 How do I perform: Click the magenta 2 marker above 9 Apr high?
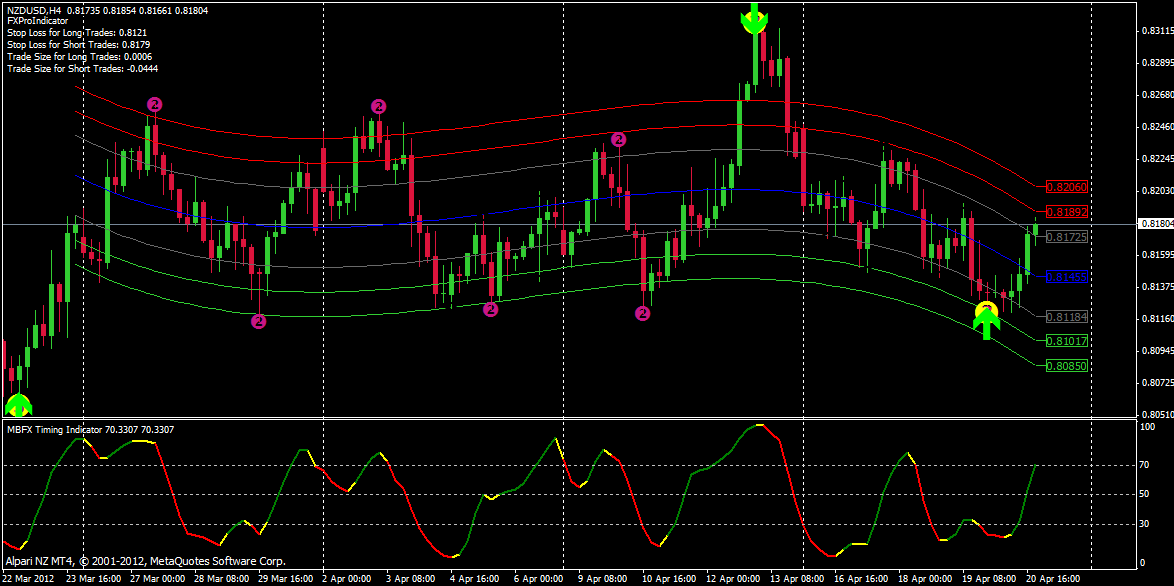click(618, 139)
